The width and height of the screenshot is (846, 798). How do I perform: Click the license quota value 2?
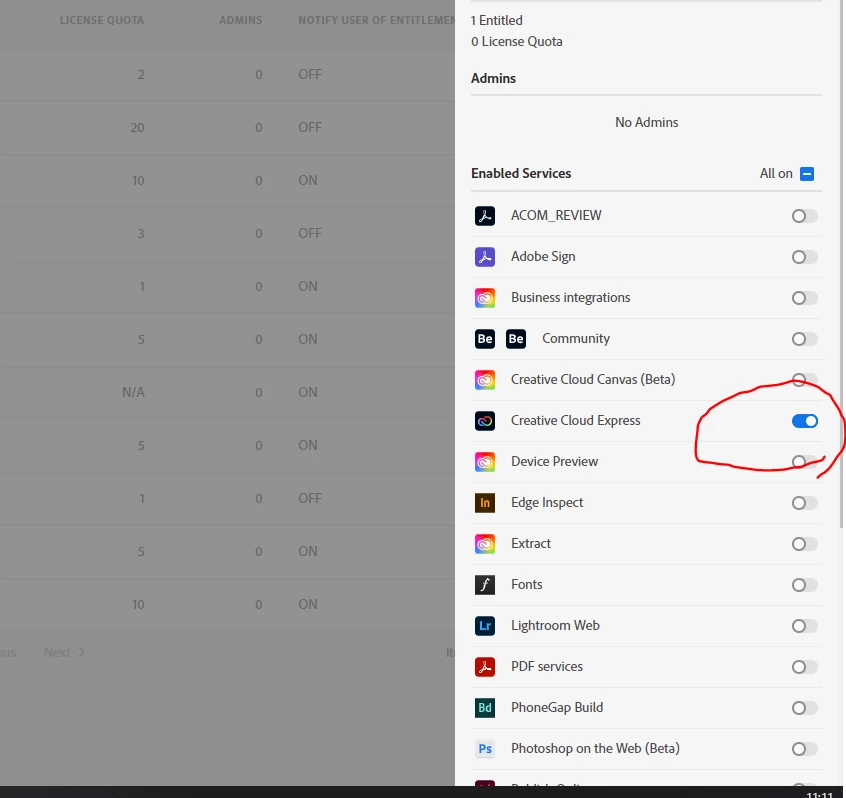tap(141, 74)
